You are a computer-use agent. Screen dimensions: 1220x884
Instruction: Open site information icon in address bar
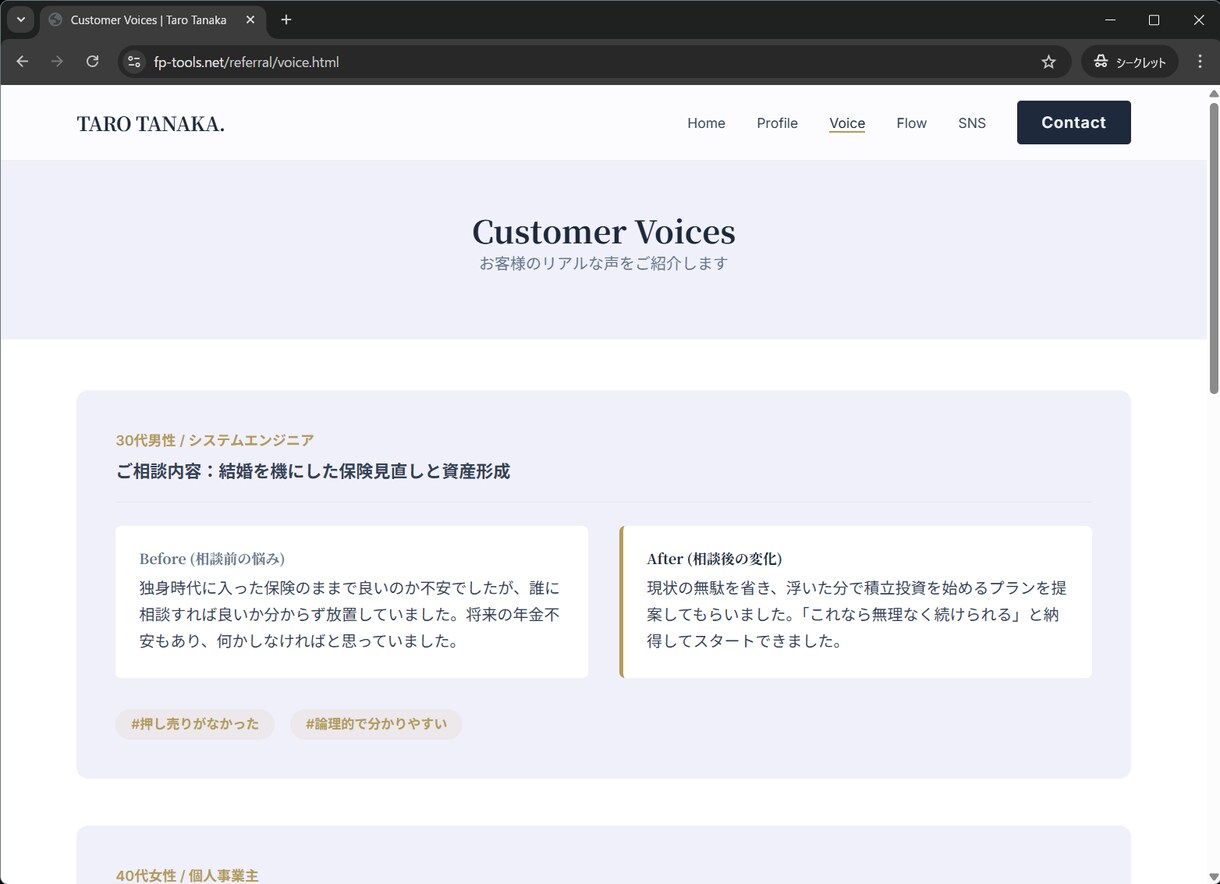coord(134,62)
